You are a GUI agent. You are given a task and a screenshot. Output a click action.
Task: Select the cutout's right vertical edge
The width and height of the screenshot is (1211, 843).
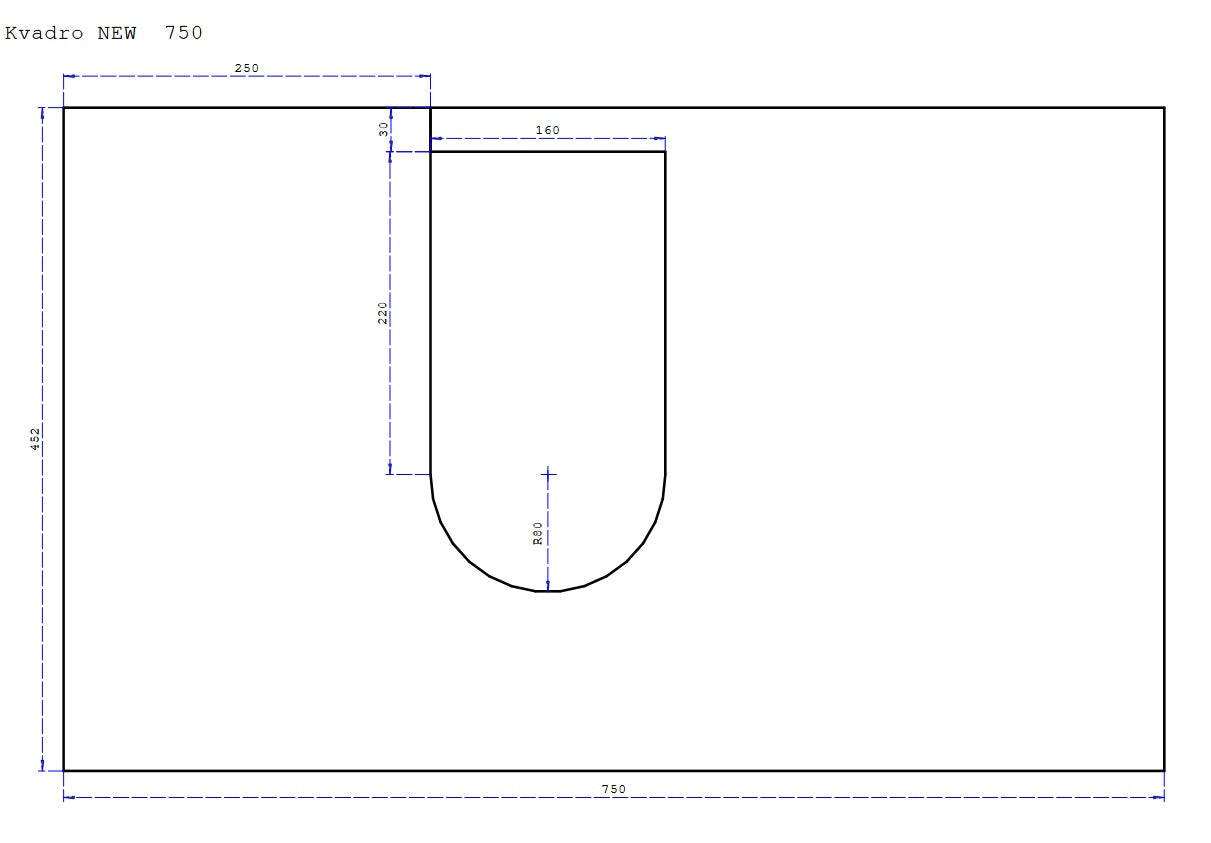pyautogui.click(x=665, y=312)
